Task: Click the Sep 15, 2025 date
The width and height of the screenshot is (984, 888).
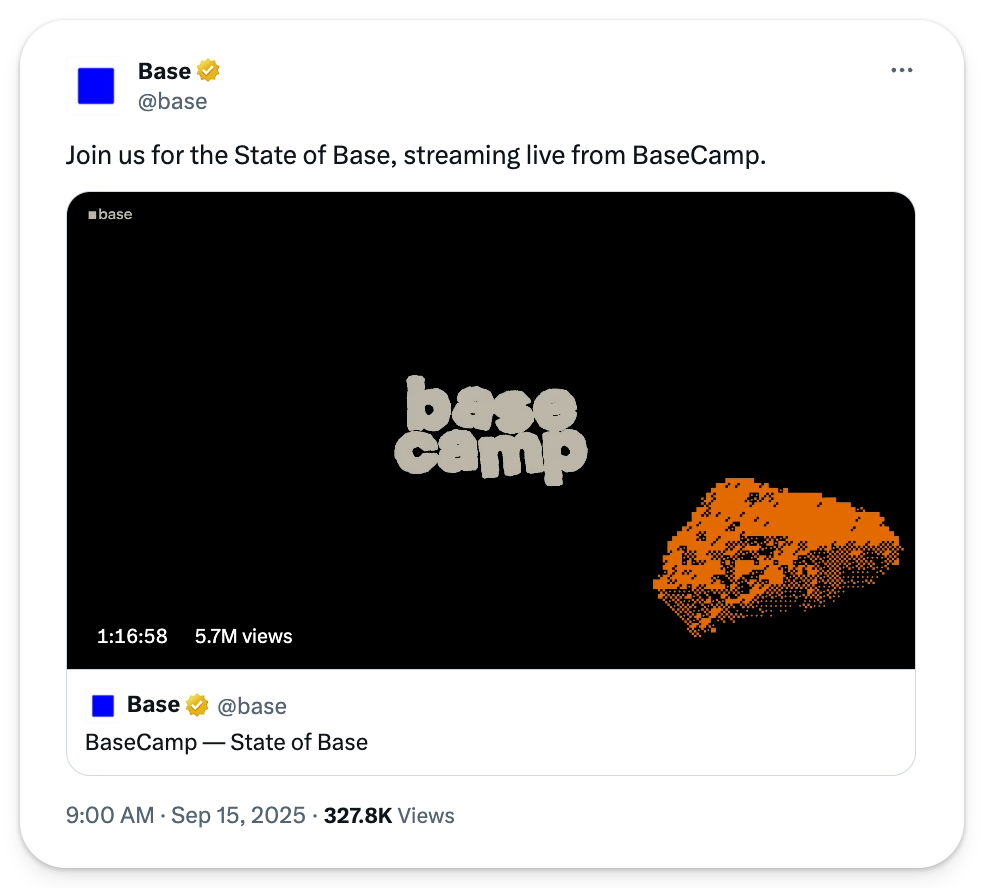Action: coord(238,815)
